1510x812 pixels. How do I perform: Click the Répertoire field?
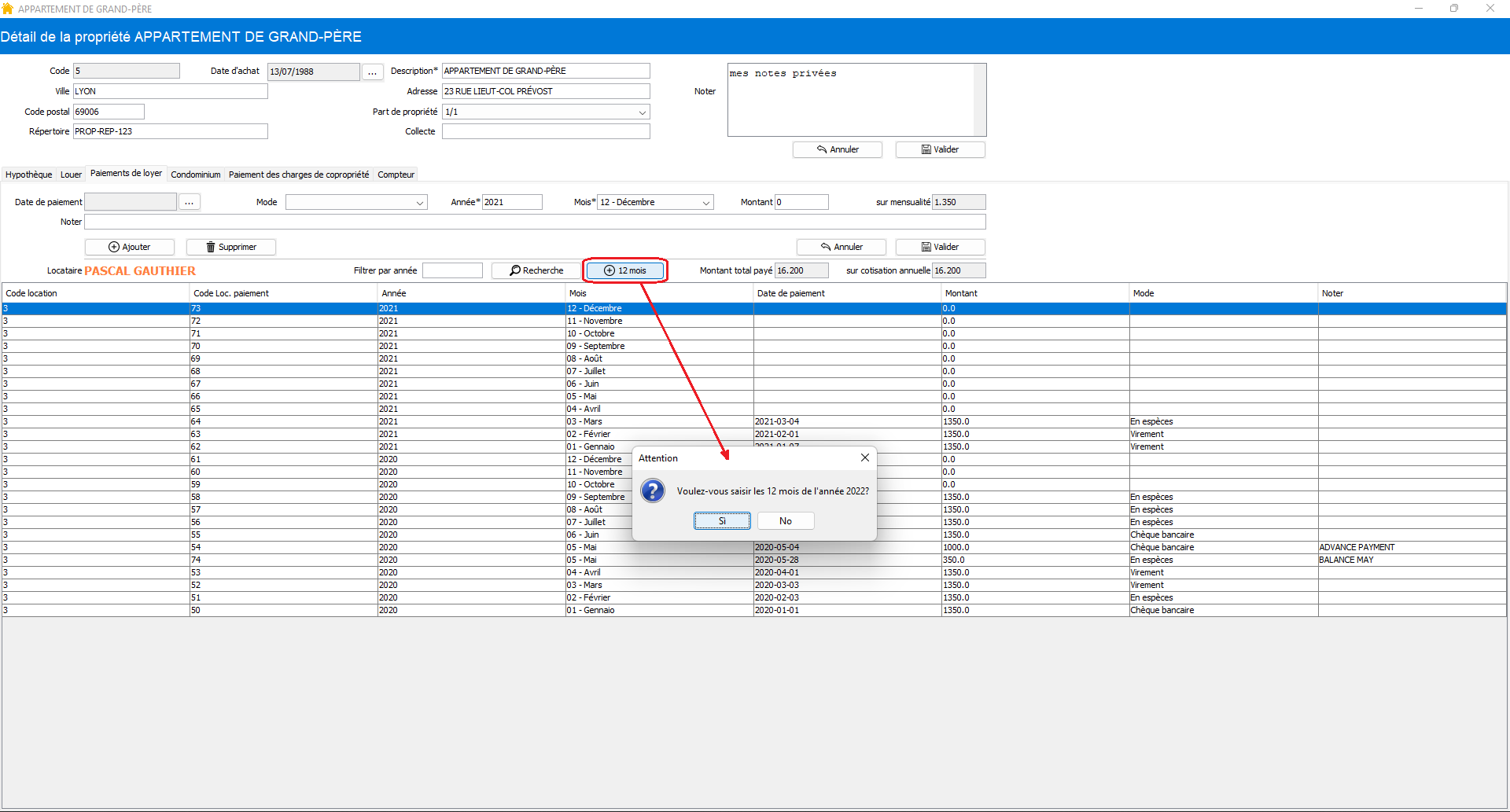pos(171,131)
